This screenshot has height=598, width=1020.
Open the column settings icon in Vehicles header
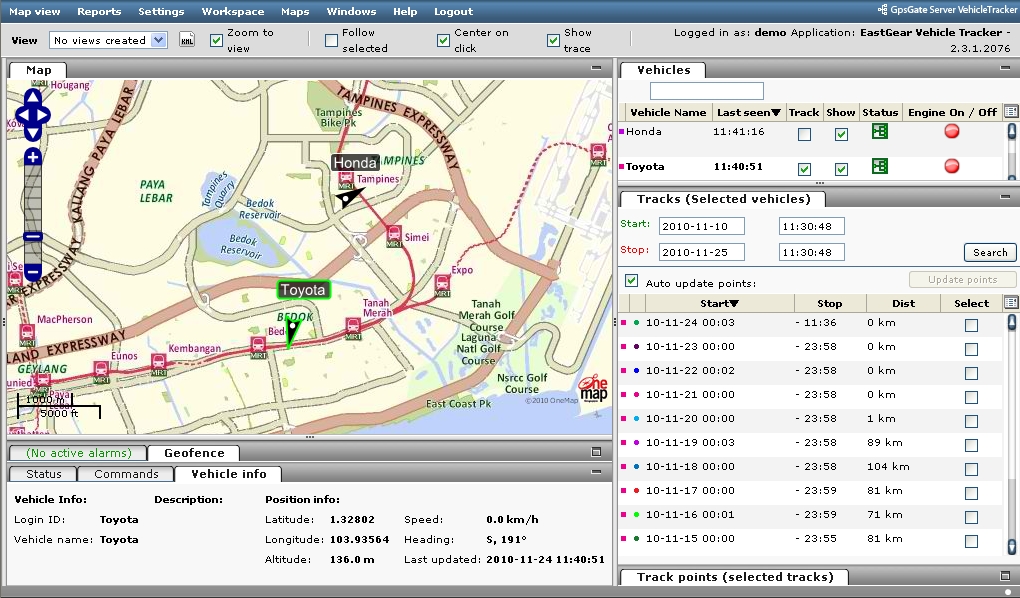point(1009,112)
